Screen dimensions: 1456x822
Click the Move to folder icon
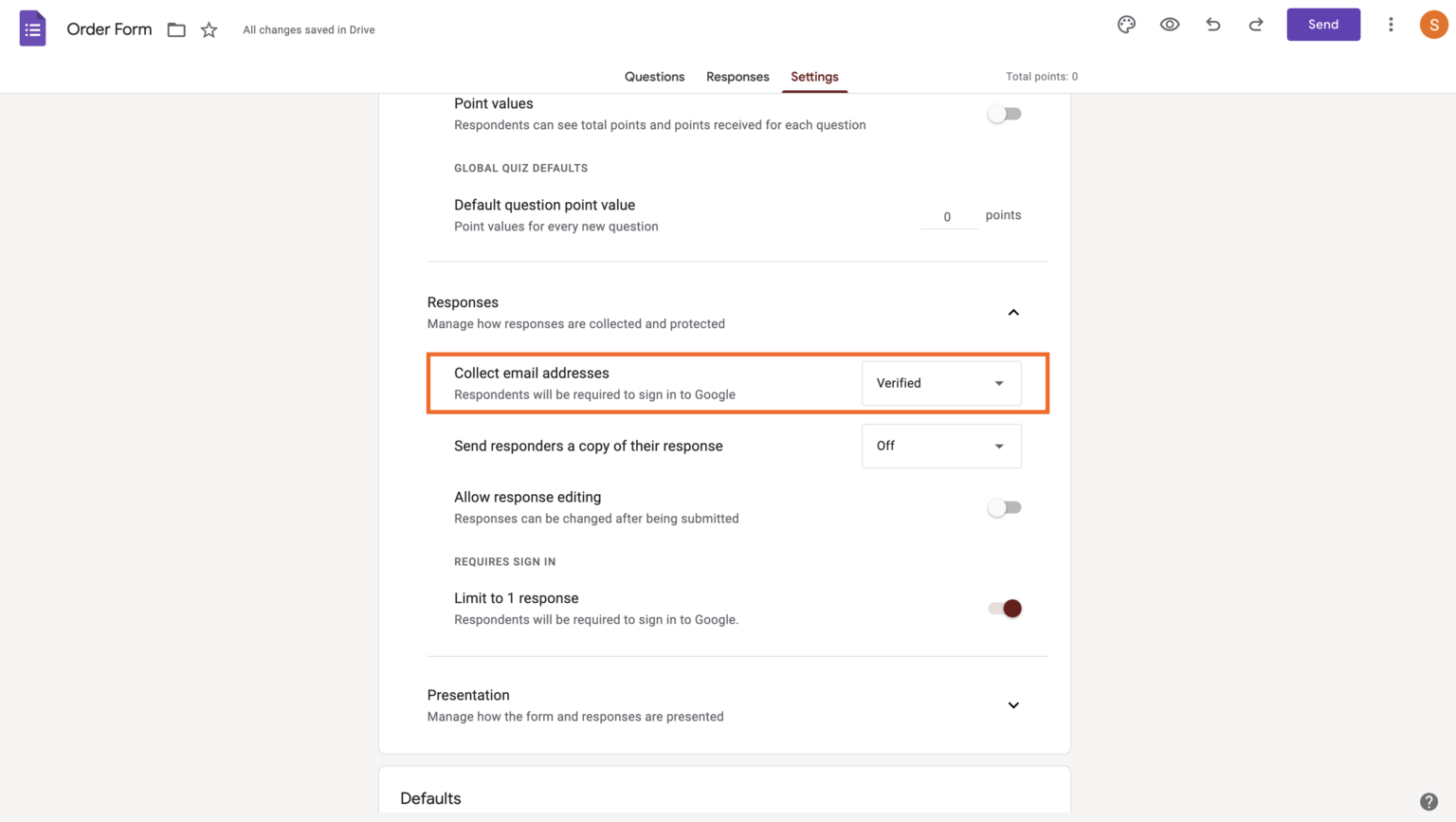176,29
